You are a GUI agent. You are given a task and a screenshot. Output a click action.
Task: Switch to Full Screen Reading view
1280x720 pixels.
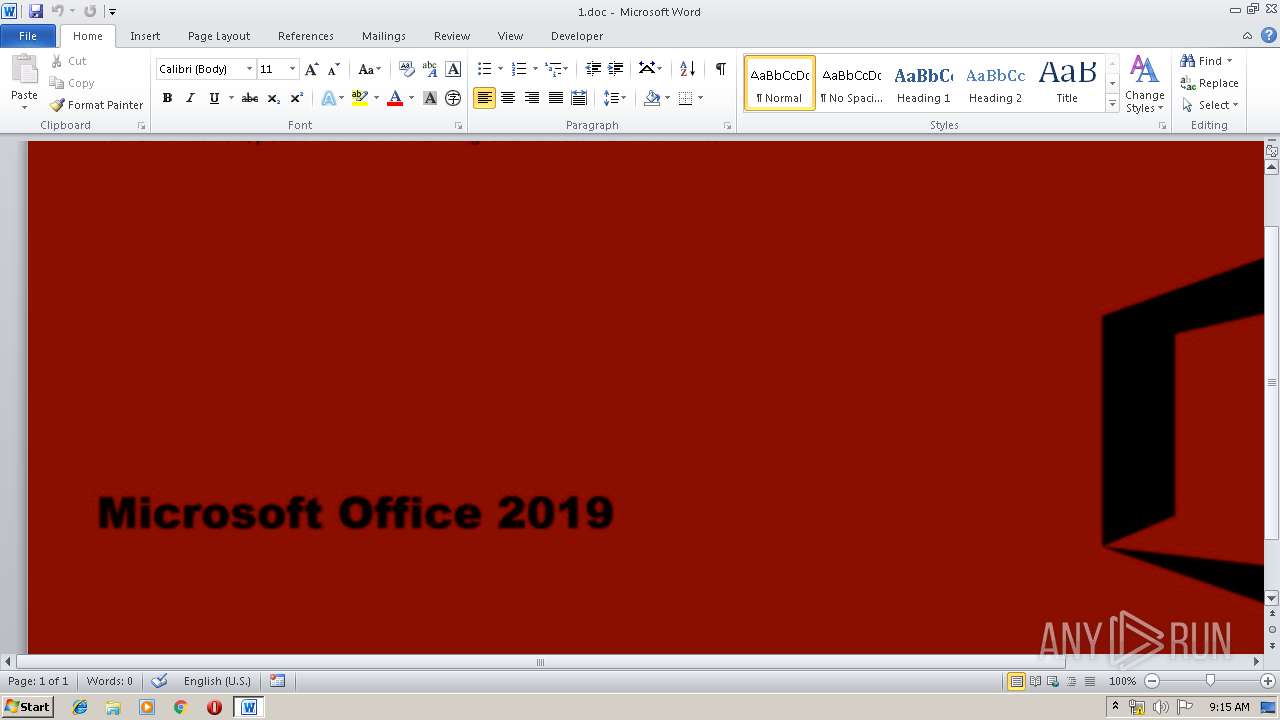[x=1034, y=681]
